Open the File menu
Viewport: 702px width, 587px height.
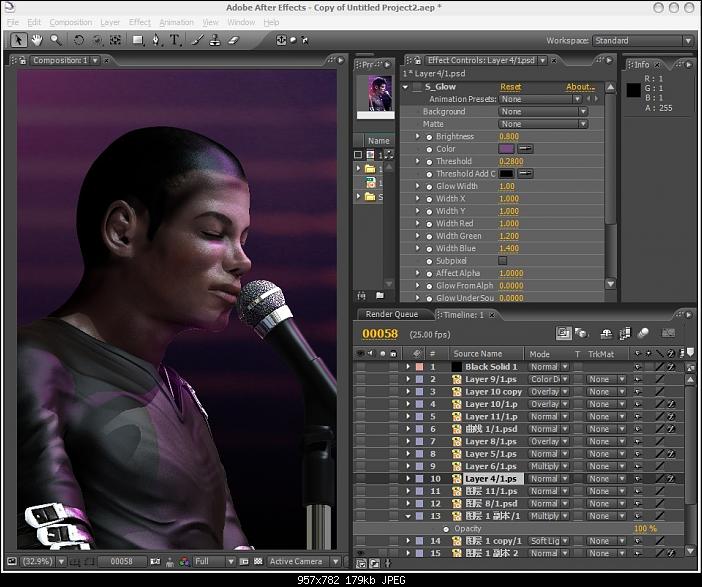coord(13,22)
